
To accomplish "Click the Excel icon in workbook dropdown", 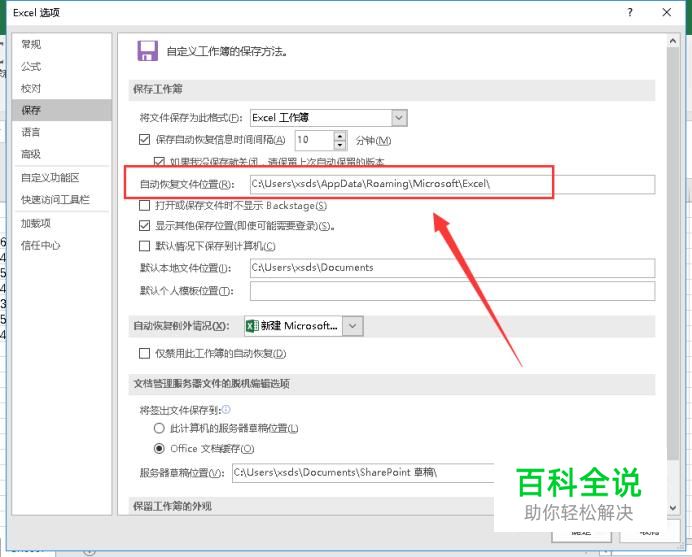I will [252, 326].
